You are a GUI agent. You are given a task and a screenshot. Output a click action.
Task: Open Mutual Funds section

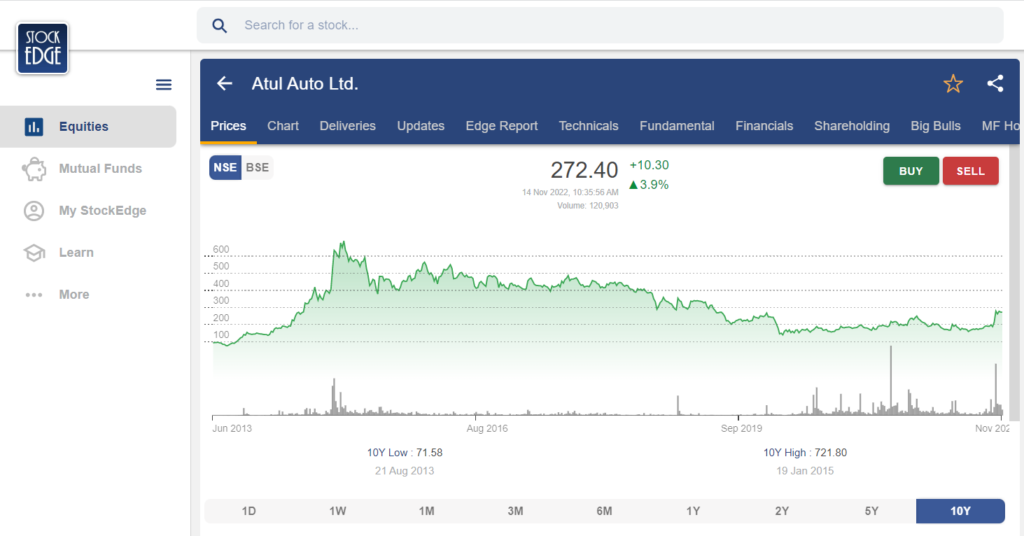[88, 168]
